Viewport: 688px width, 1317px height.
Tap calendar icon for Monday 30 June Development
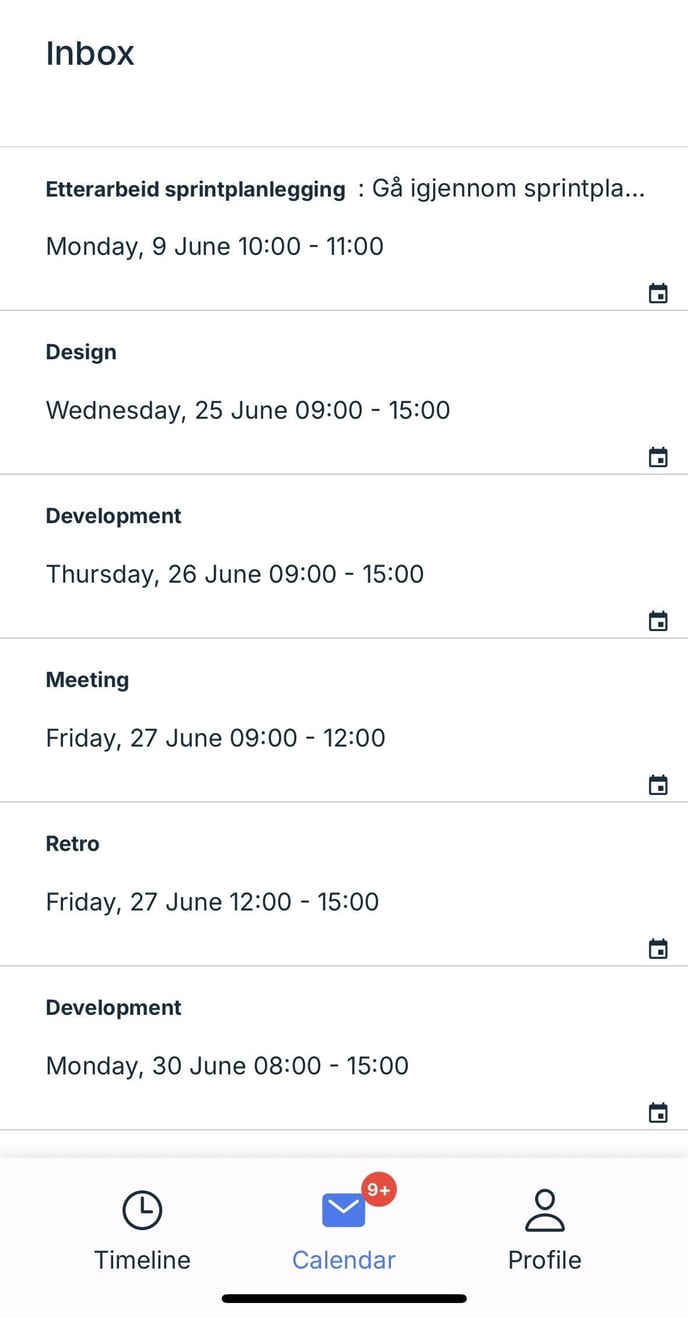coord(658,1113)
